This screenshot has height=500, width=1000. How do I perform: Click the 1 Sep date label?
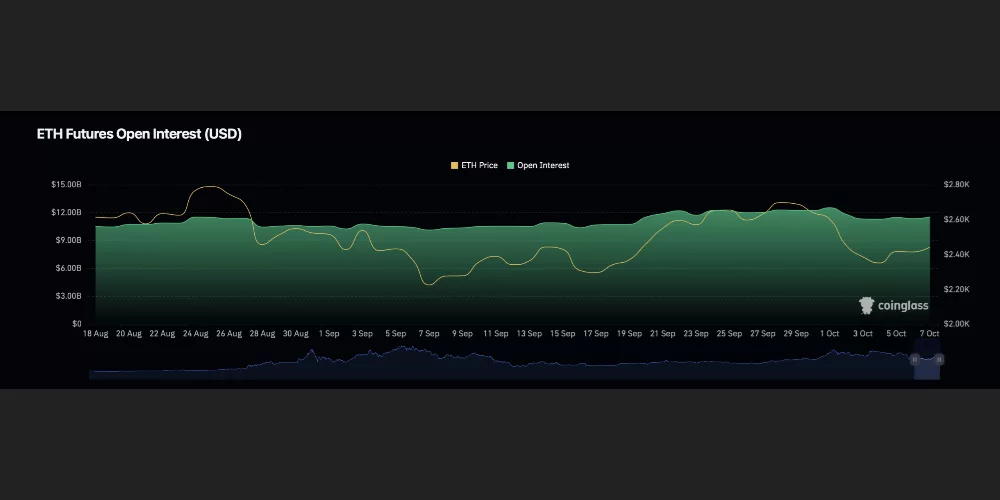(x=329, y=334)
